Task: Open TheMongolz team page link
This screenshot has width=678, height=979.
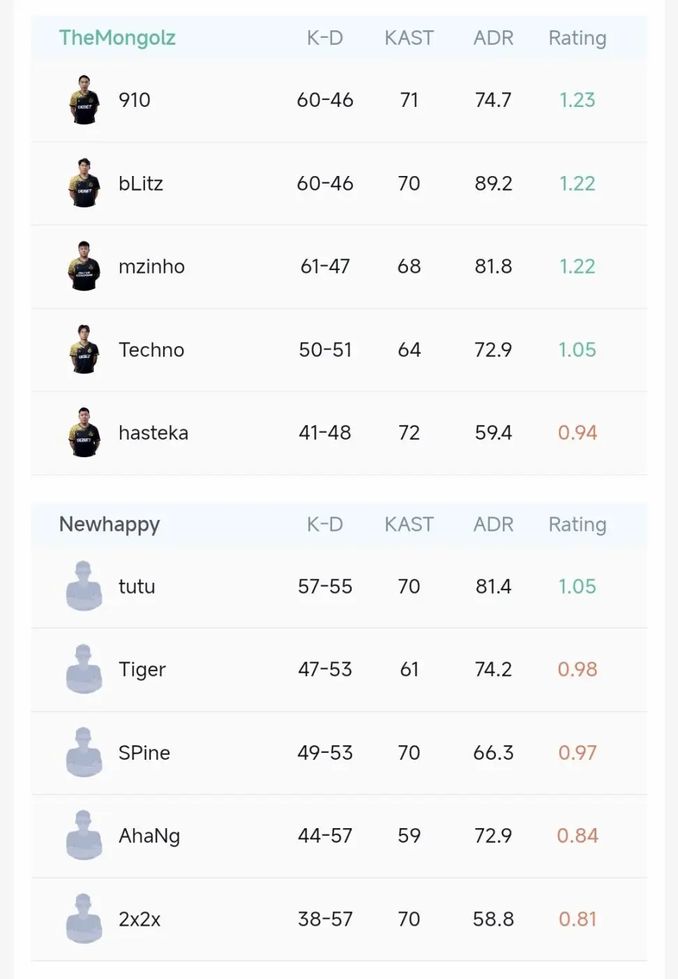Action: click(x=117, y=38)
